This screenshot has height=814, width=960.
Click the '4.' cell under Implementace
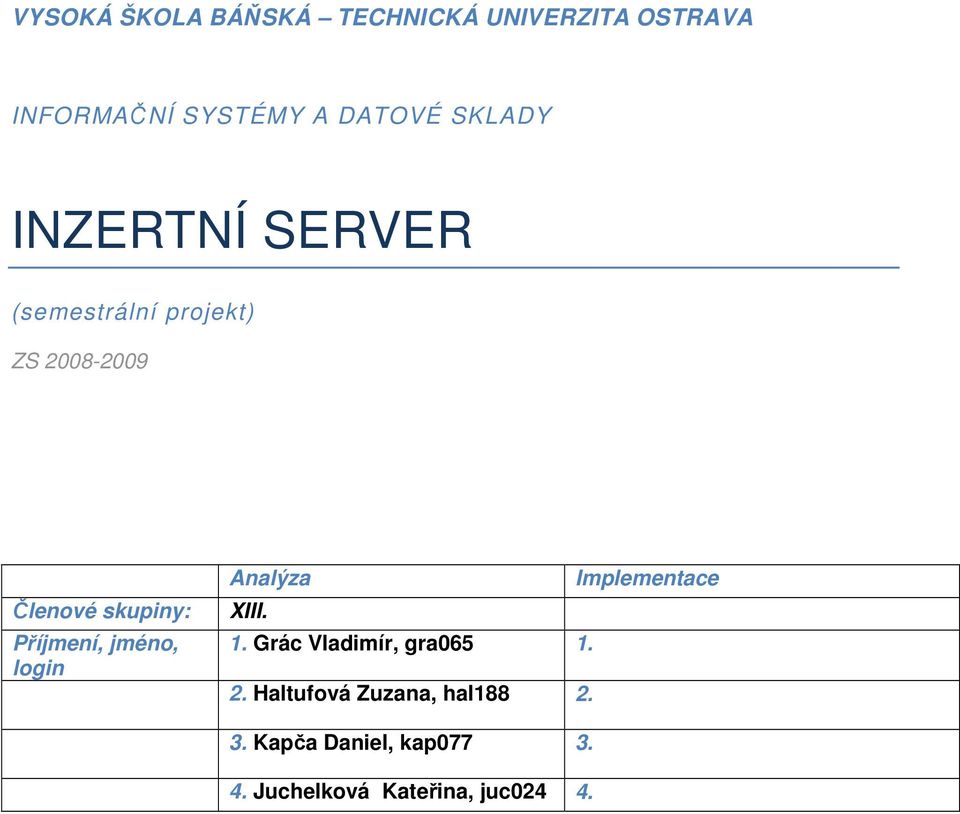point(762,795)
